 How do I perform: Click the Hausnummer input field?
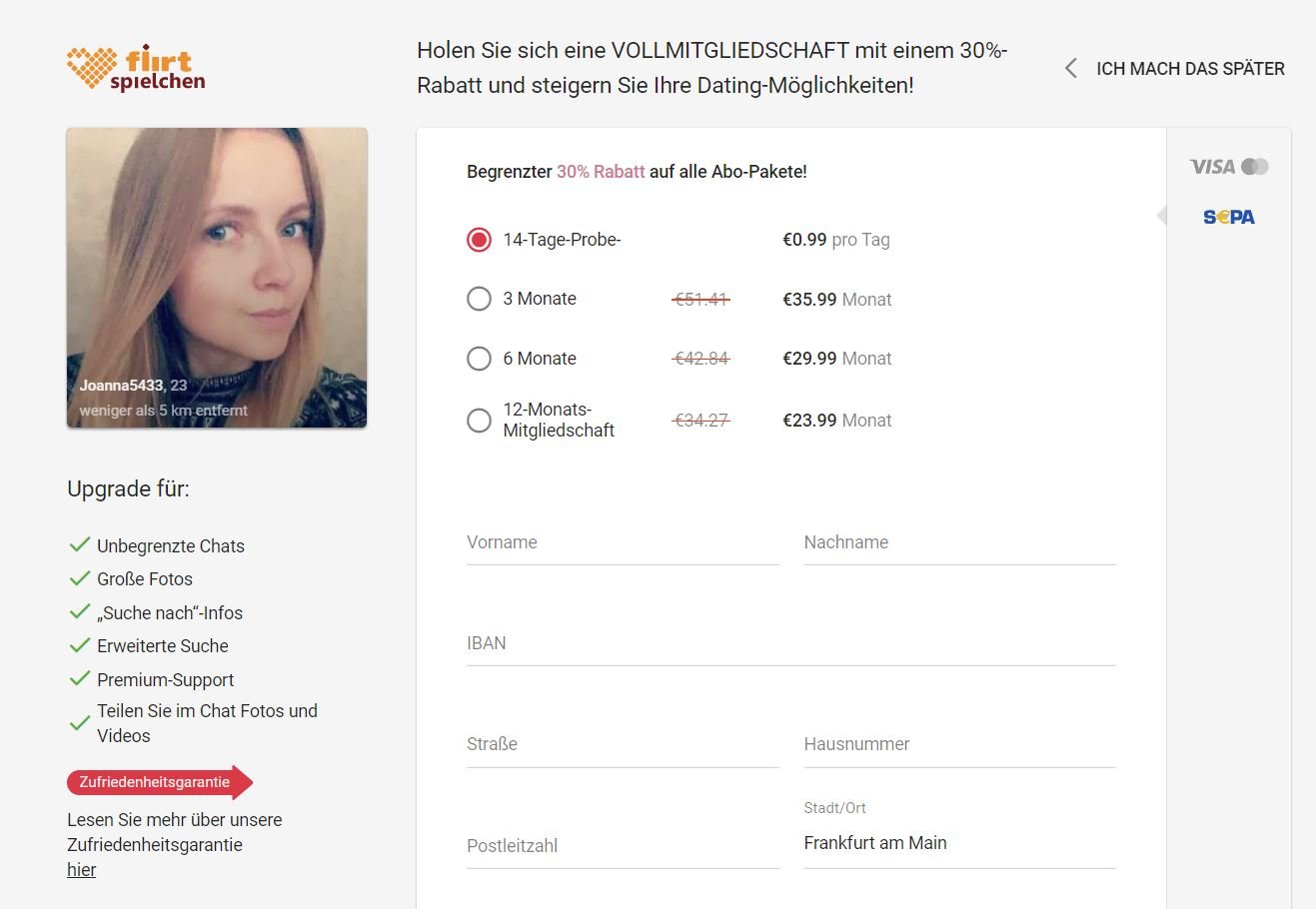959,745
